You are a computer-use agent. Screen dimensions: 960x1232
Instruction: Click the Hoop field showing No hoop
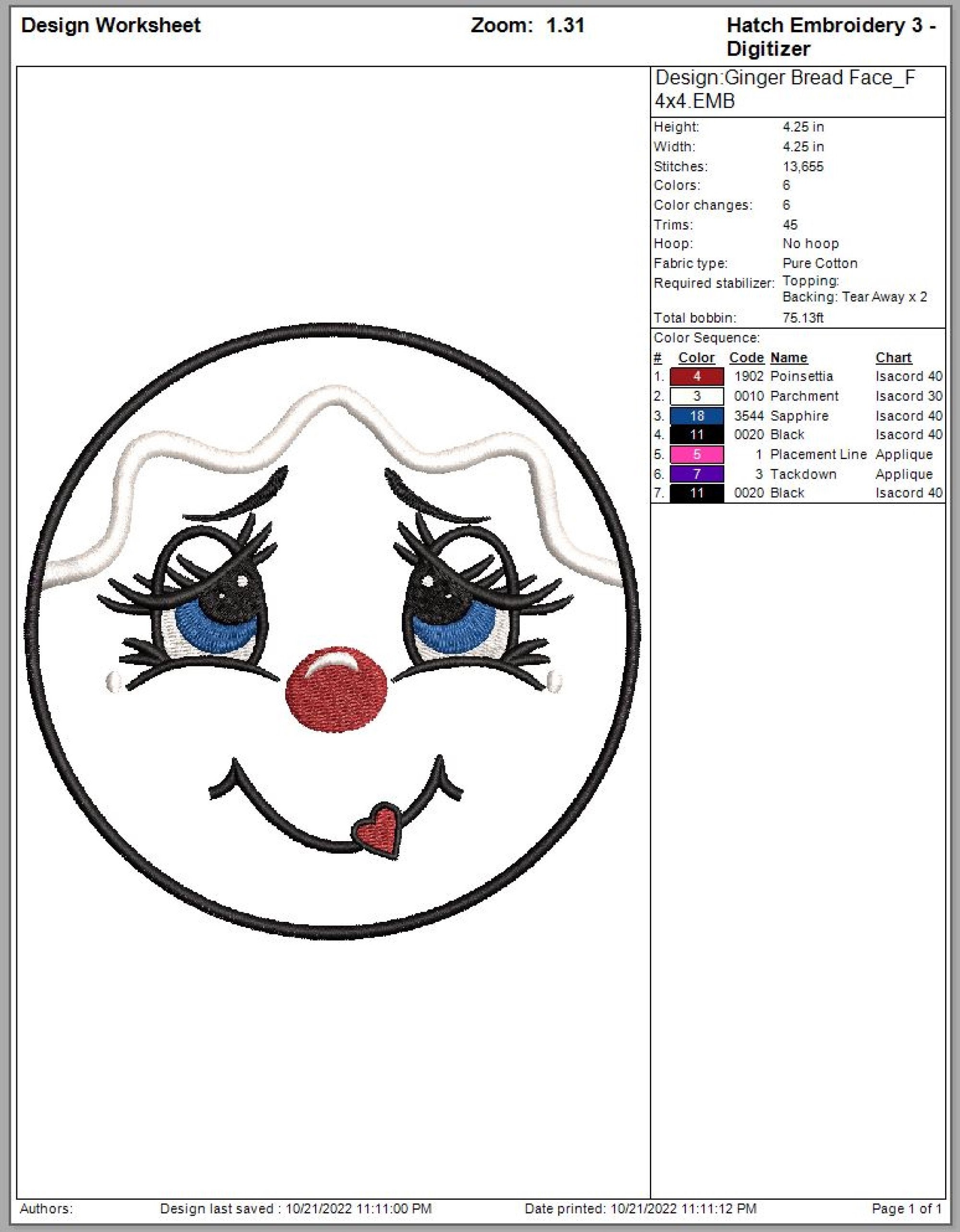811,244
